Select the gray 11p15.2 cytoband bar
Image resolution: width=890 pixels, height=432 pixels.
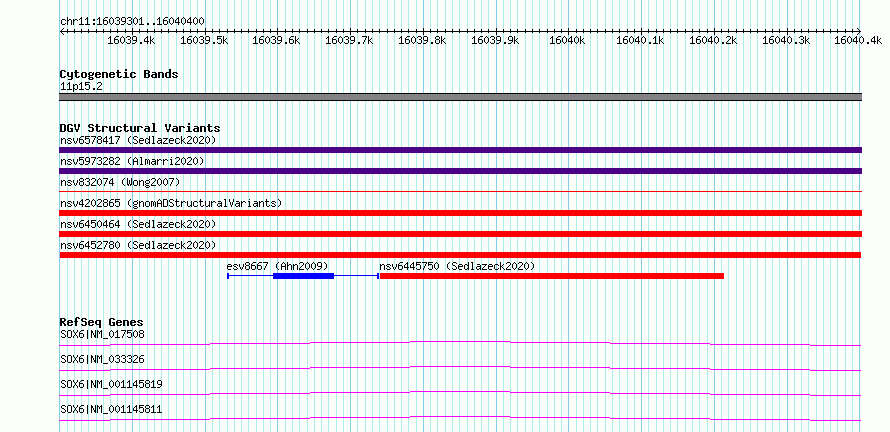click(460, 97)
